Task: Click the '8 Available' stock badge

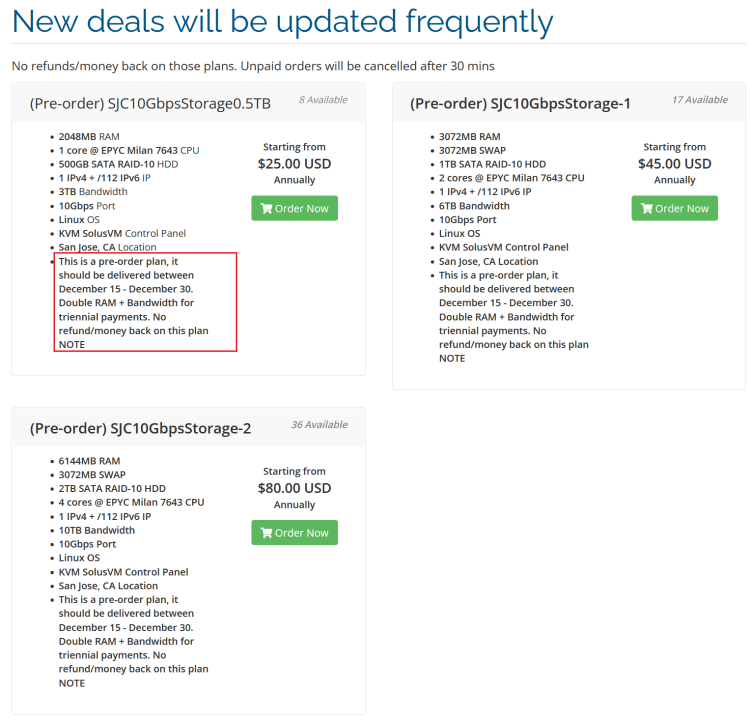Action: click(x=322, y=100)
